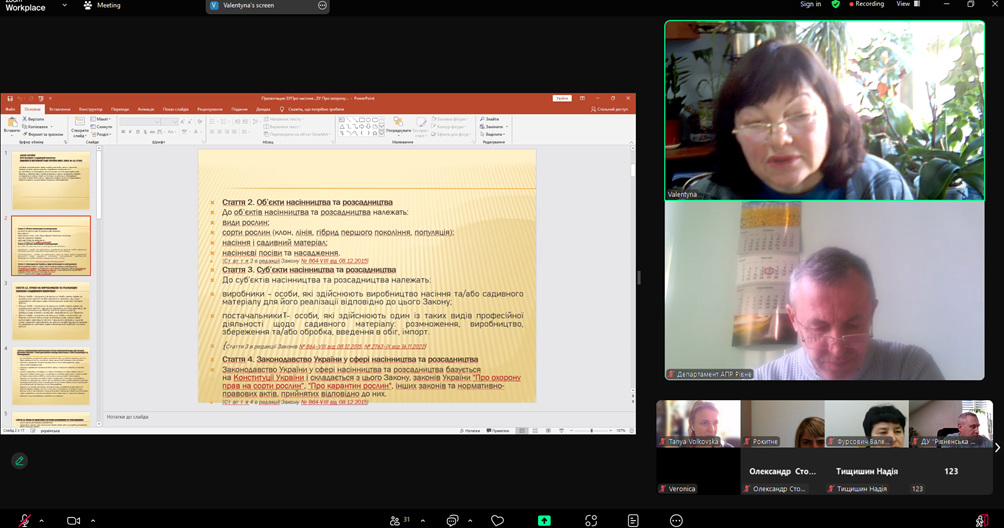The width and height of the screenshot is (1004, 528).
Task: Click the annotation pencil icon
Action: coord(19,461)
